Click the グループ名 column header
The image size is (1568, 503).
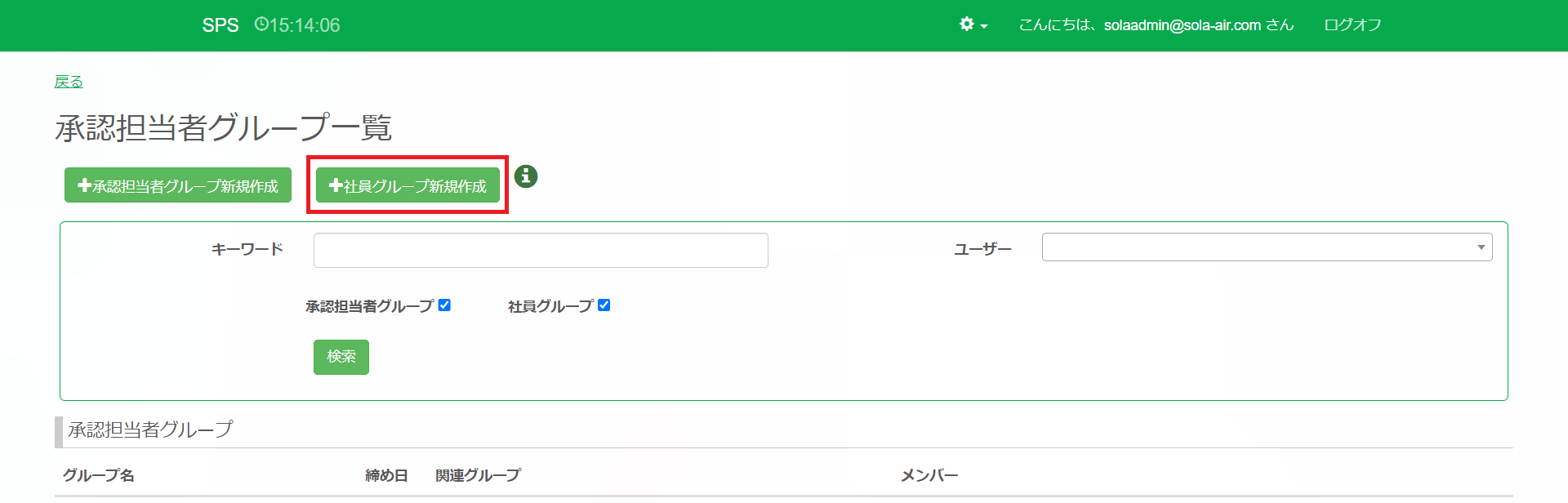(x=99, y=475)
